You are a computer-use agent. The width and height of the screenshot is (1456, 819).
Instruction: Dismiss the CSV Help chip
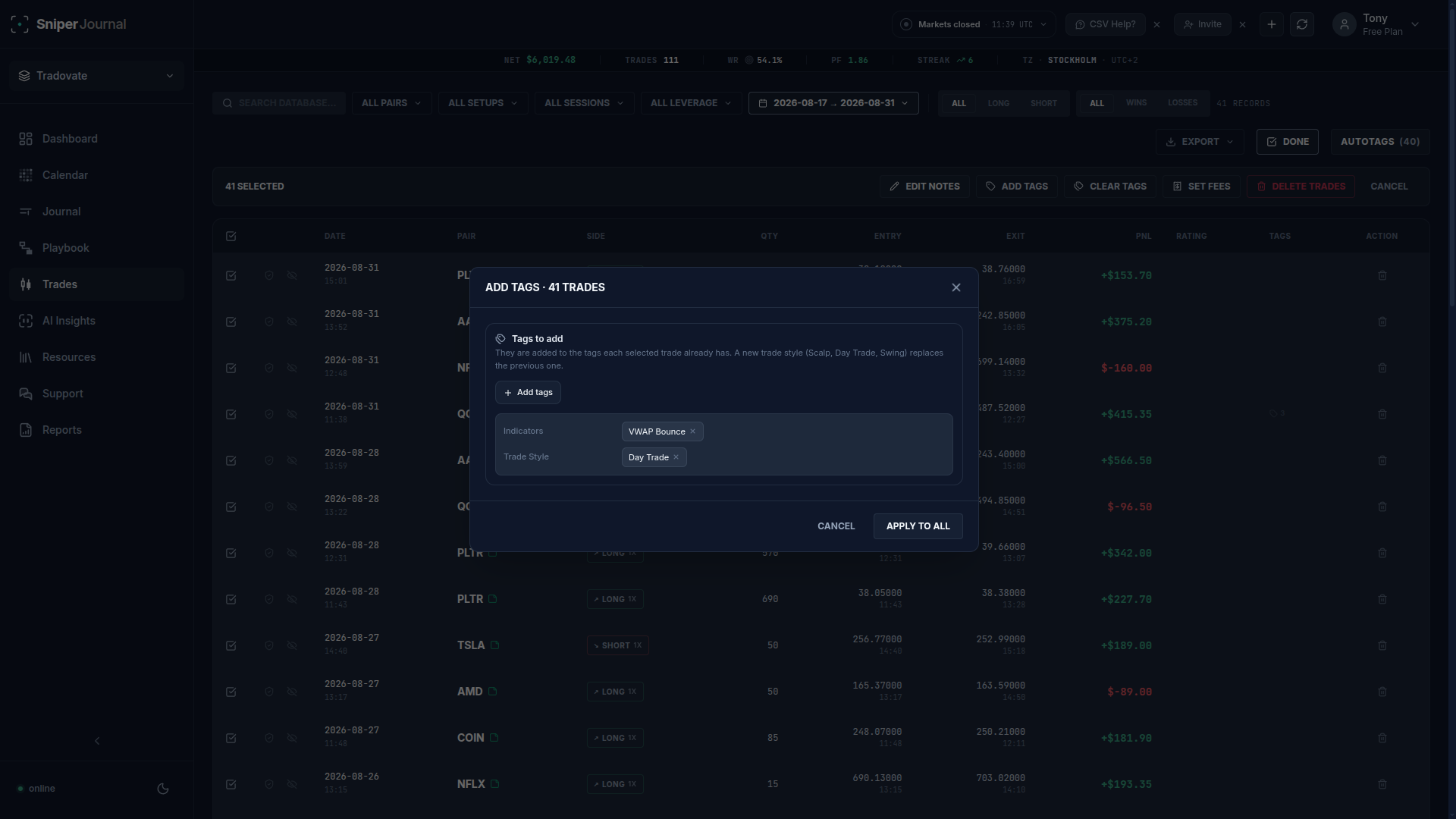tap(1156, 24)
